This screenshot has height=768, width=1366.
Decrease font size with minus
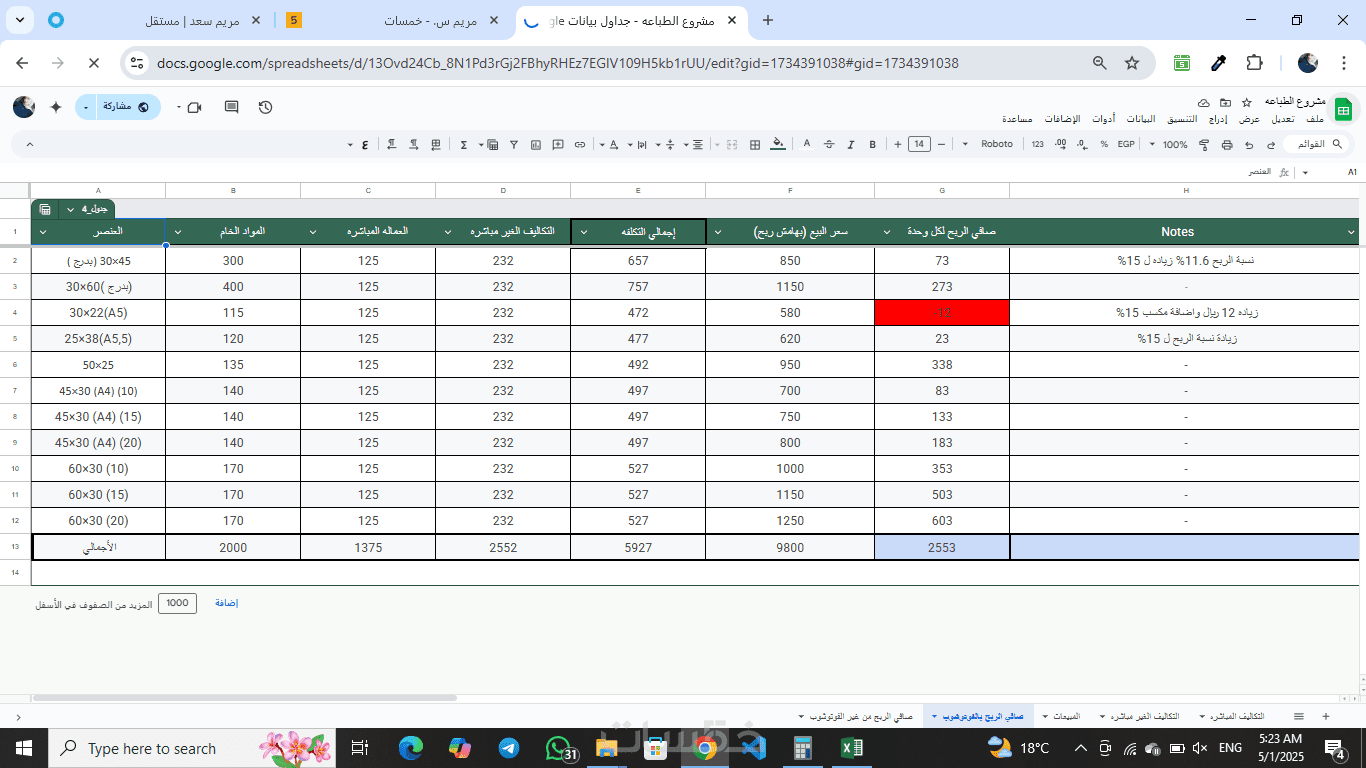pyautogui.click(x=941, y=145)
